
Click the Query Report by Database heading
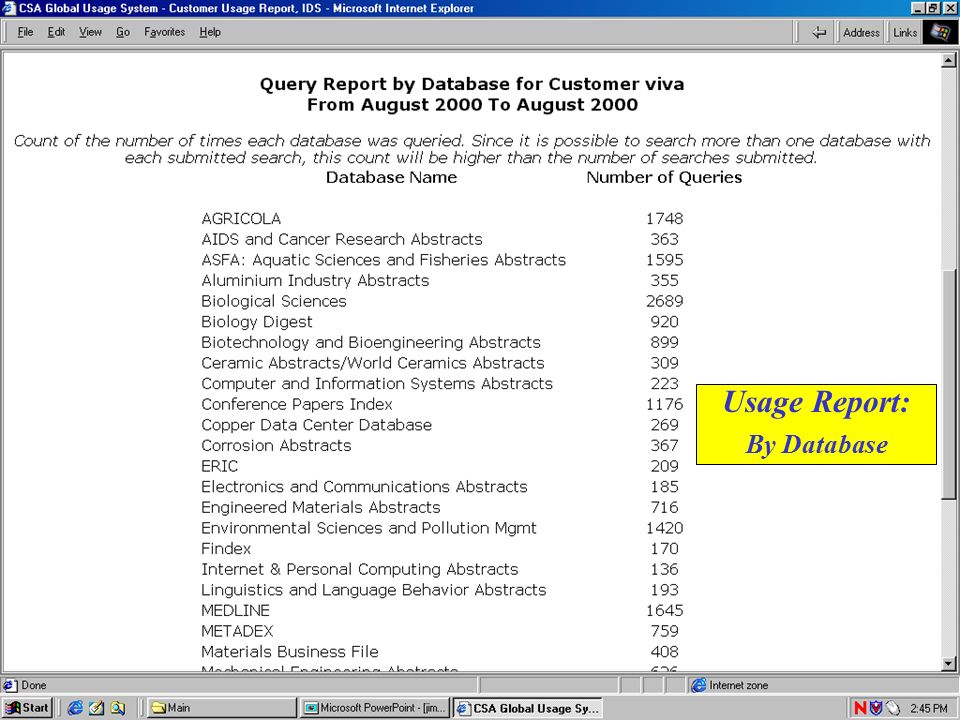pyautogui.click(x=472, y=84)
